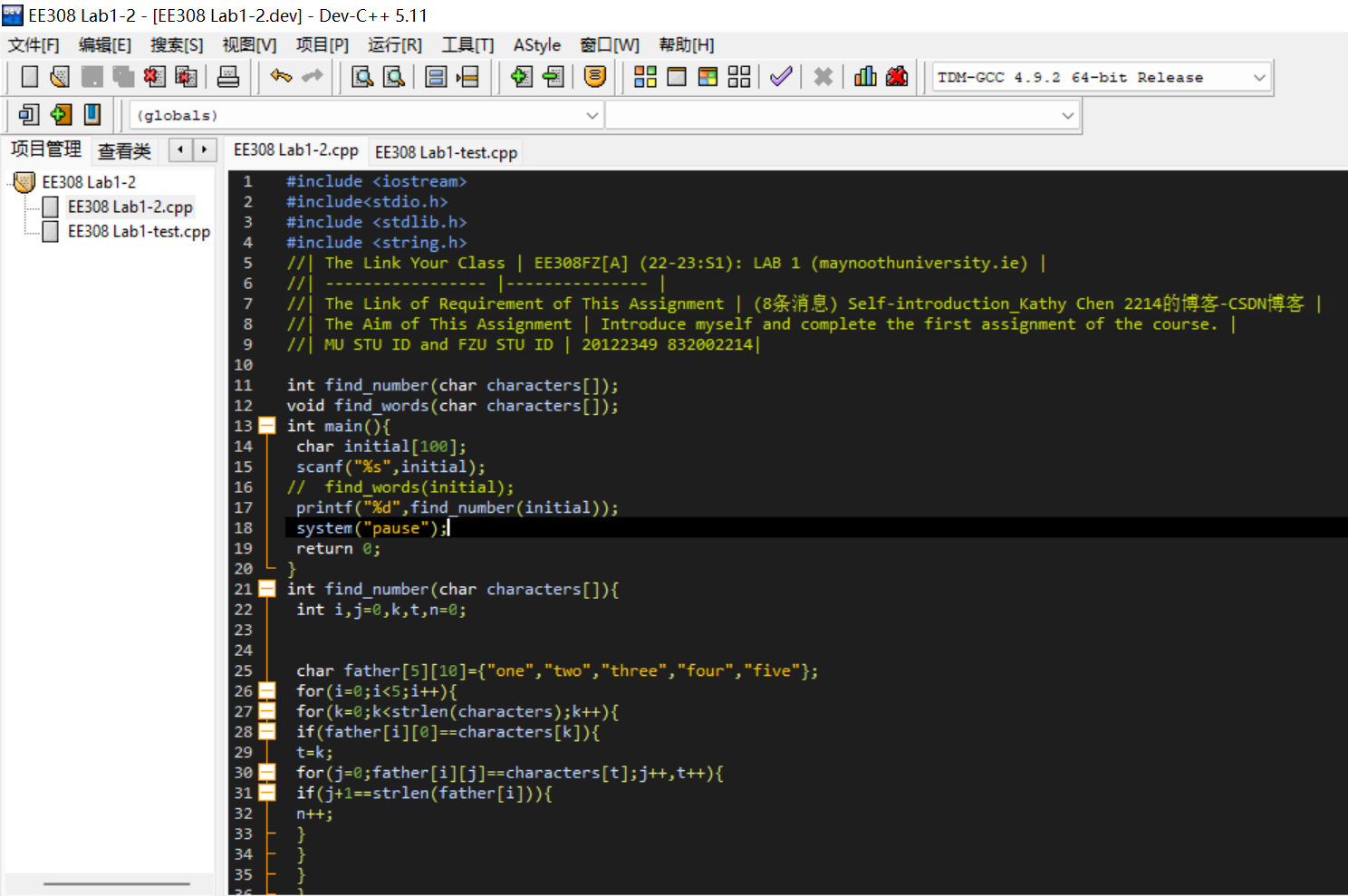This screenshot has width=1348, height=896.
Task: Click the Compile icon with four colored squares
Action: pyautogui.click(x=645, y=77)
